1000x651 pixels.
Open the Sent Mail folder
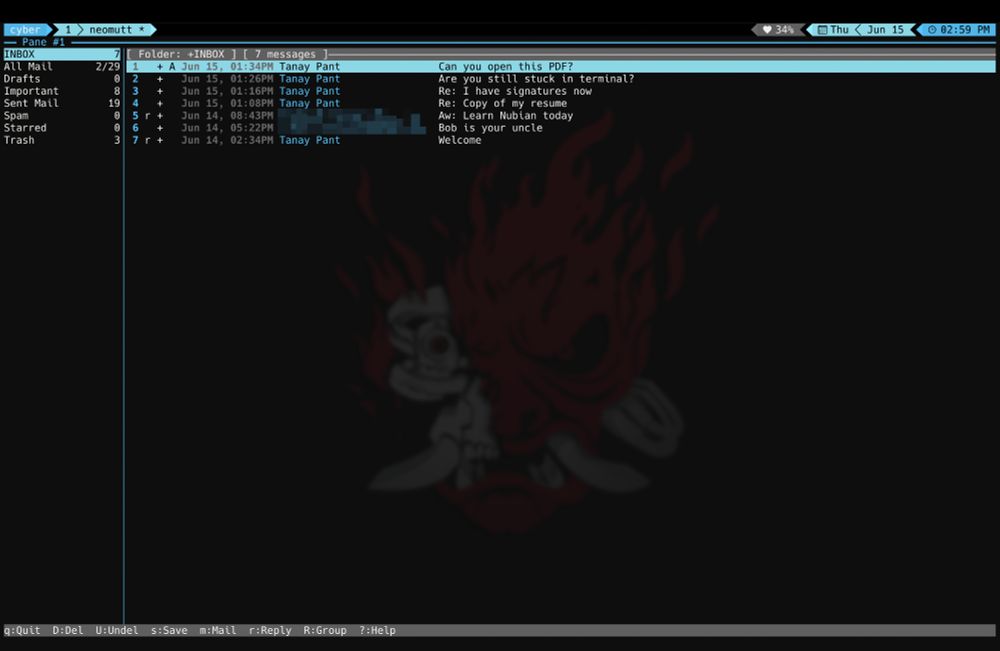coord(62,103)
